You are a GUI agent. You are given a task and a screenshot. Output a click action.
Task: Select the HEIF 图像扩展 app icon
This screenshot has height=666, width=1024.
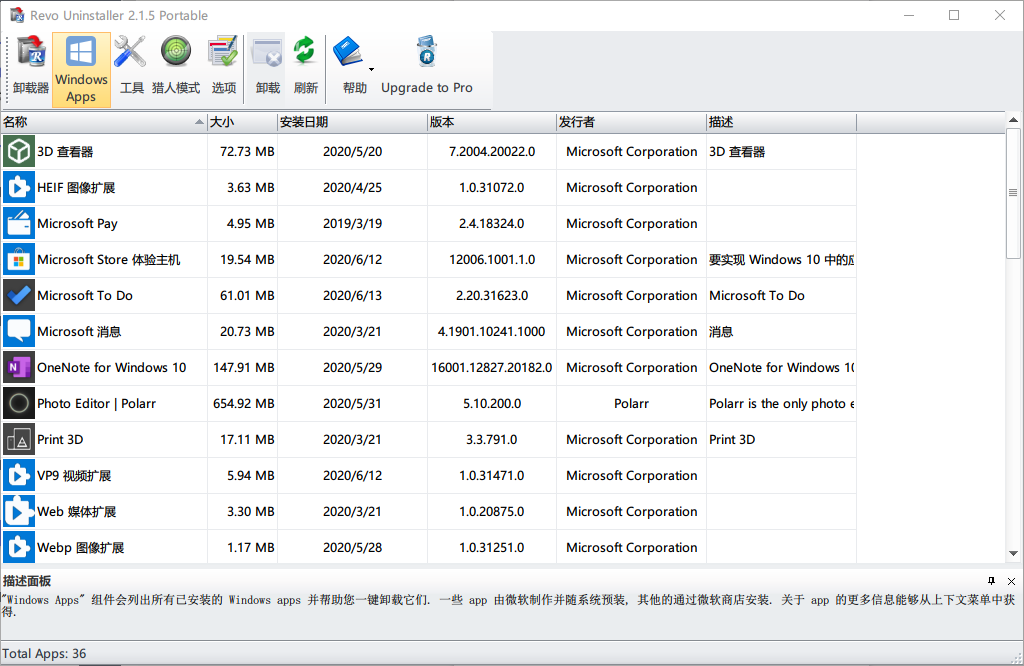click(19, 187)
